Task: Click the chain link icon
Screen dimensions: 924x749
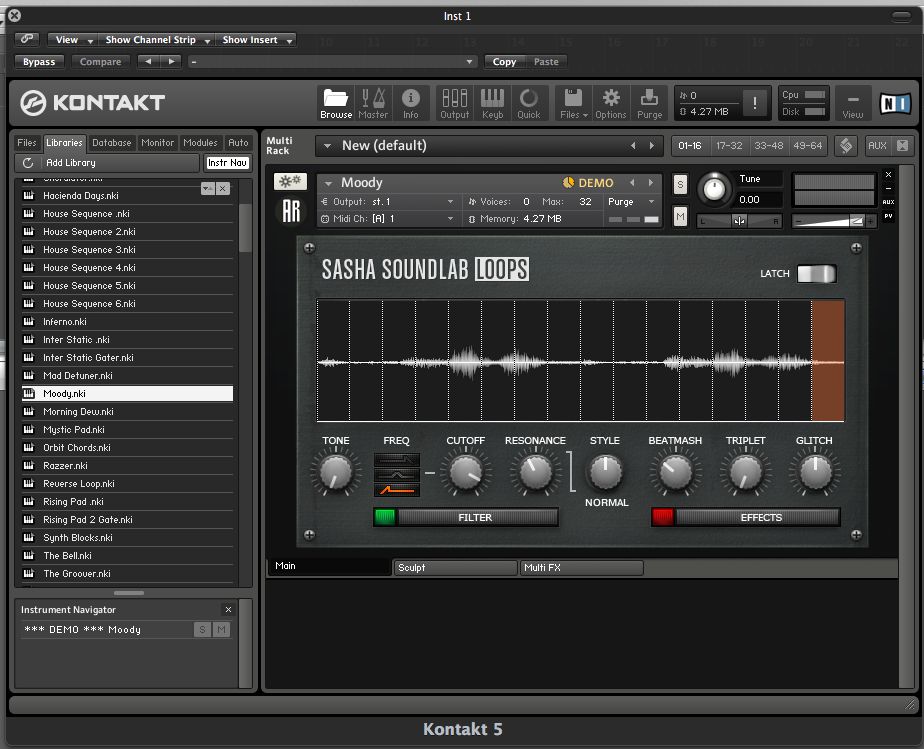Action: [27, 39]
